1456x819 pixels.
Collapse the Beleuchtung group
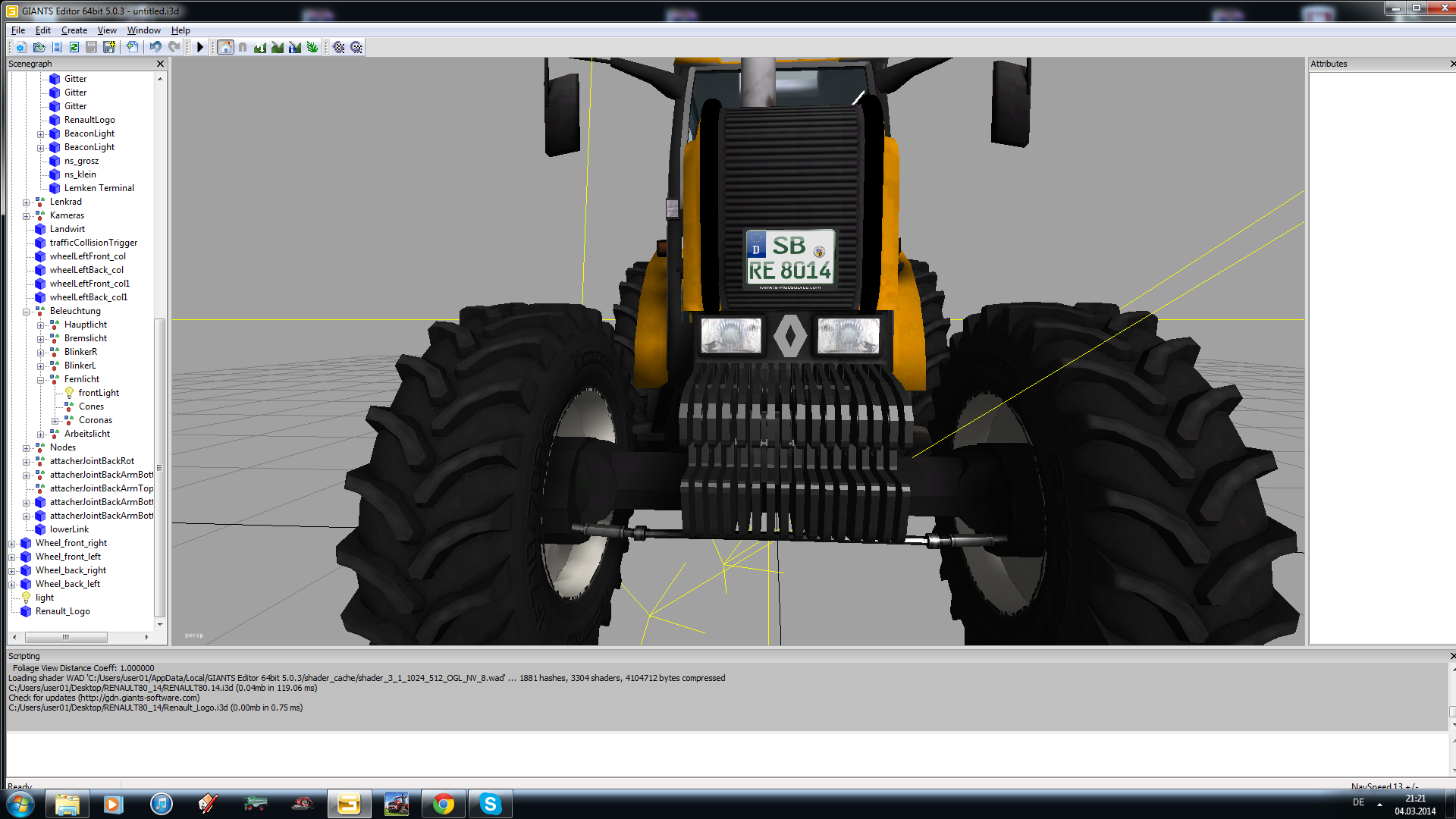(27, 312)
